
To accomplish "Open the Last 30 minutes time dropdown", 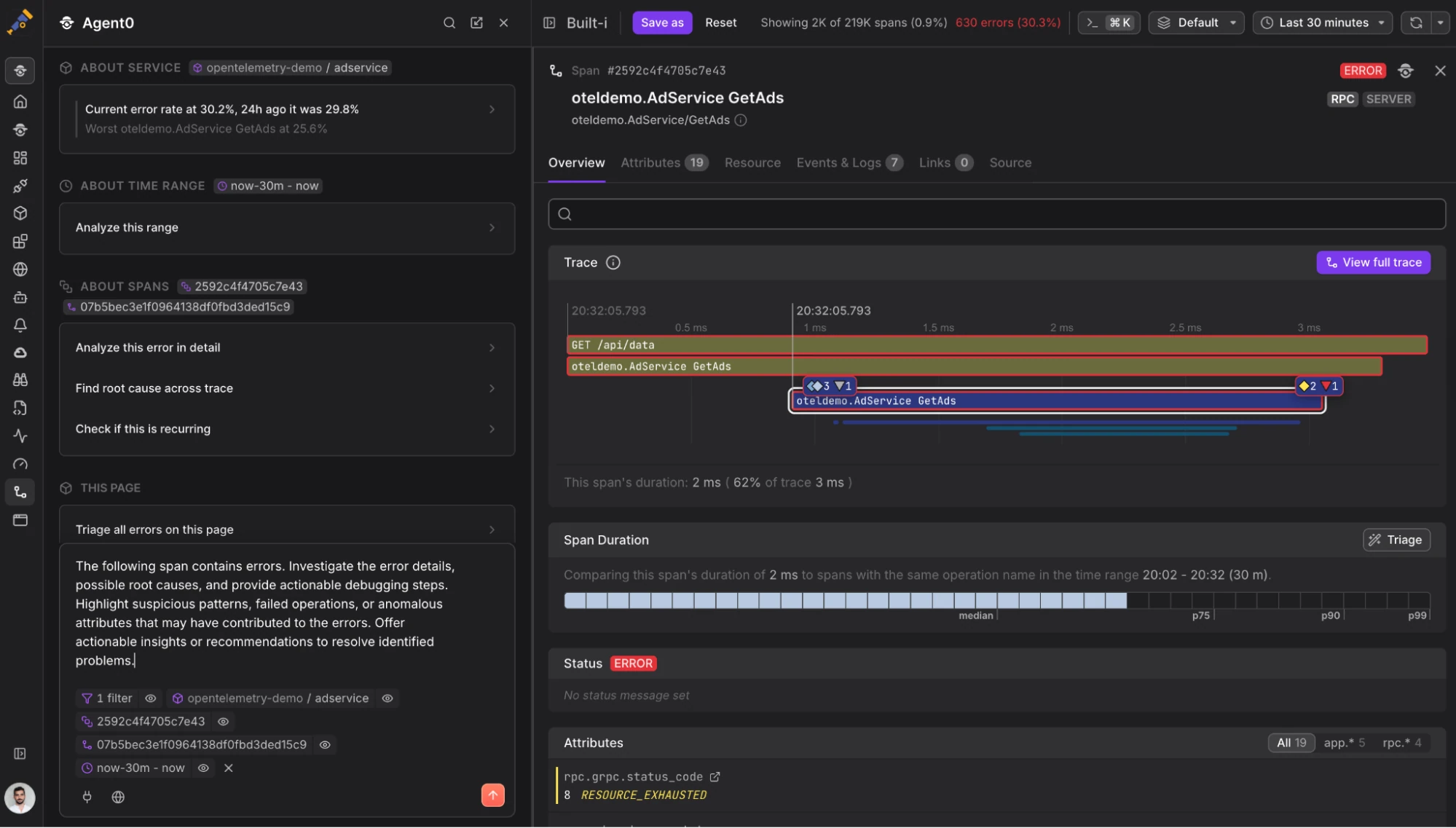I will (1322, 23).
